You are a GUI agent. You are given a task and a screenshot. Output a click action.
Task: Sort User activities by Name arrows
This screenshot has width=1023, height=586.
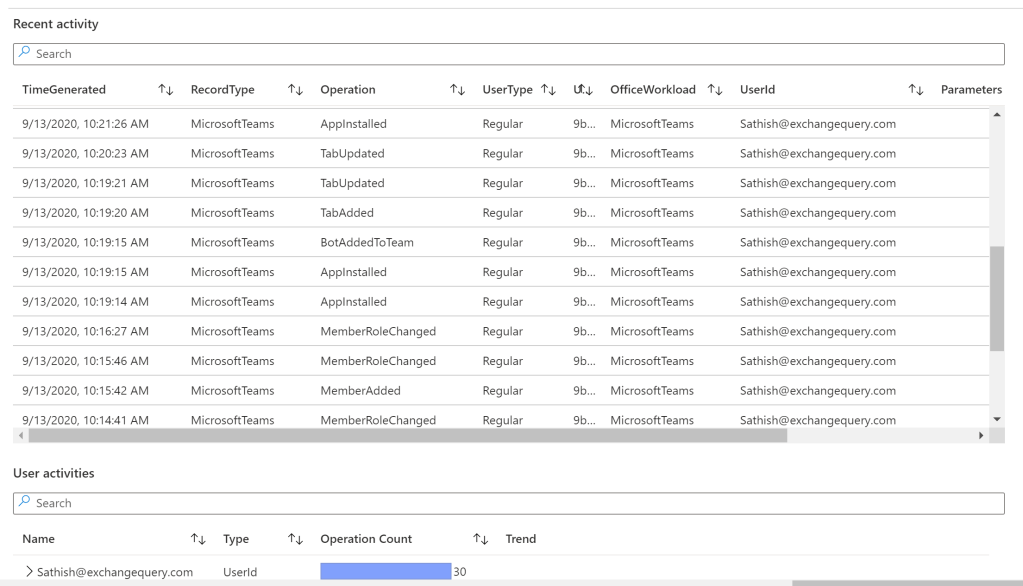pos(198,540)
